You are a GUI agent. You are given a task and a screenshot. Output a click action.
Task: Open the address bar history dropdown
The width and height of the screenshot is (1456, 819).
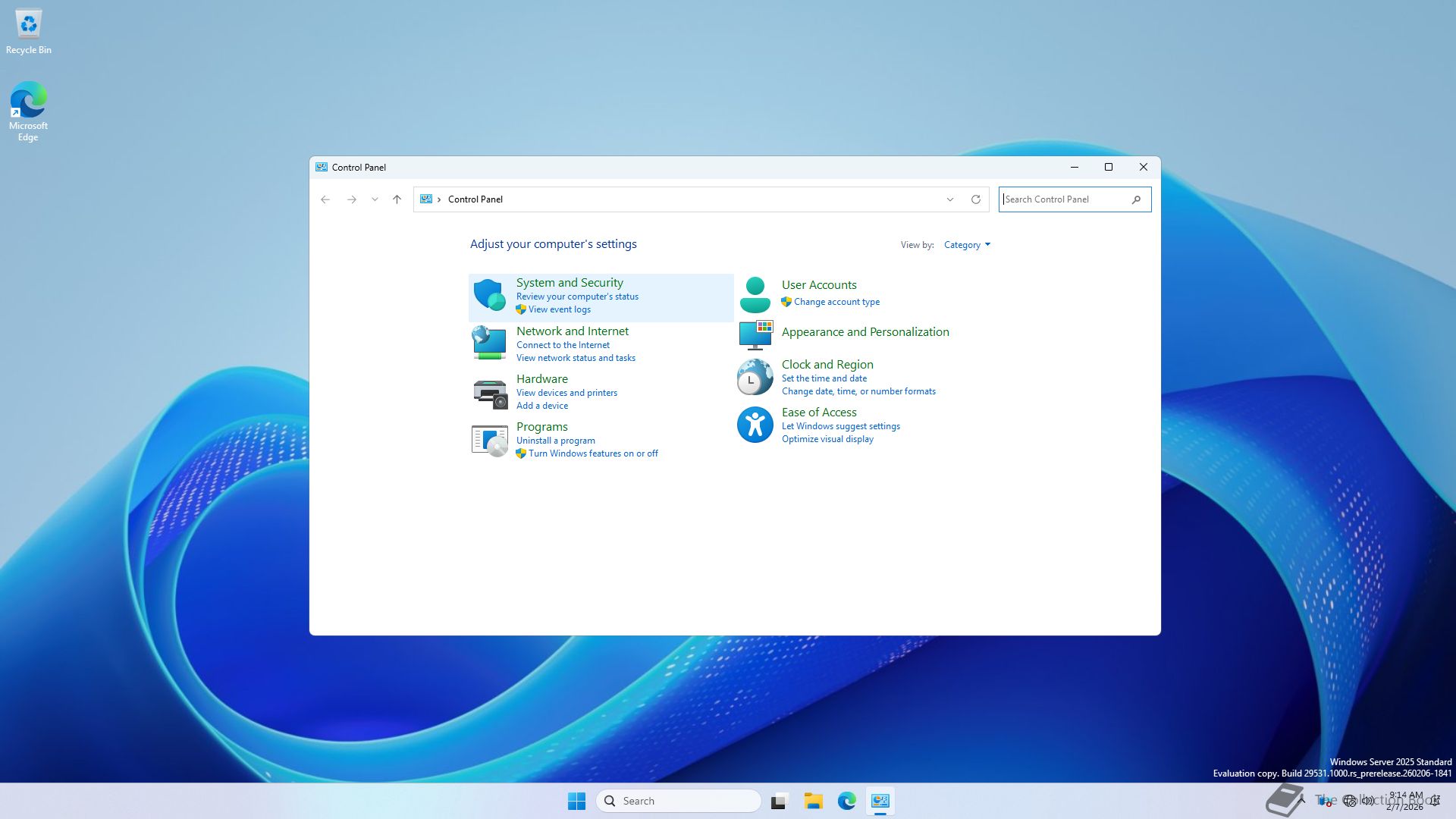pyautogui.click(x=949, y=199)
